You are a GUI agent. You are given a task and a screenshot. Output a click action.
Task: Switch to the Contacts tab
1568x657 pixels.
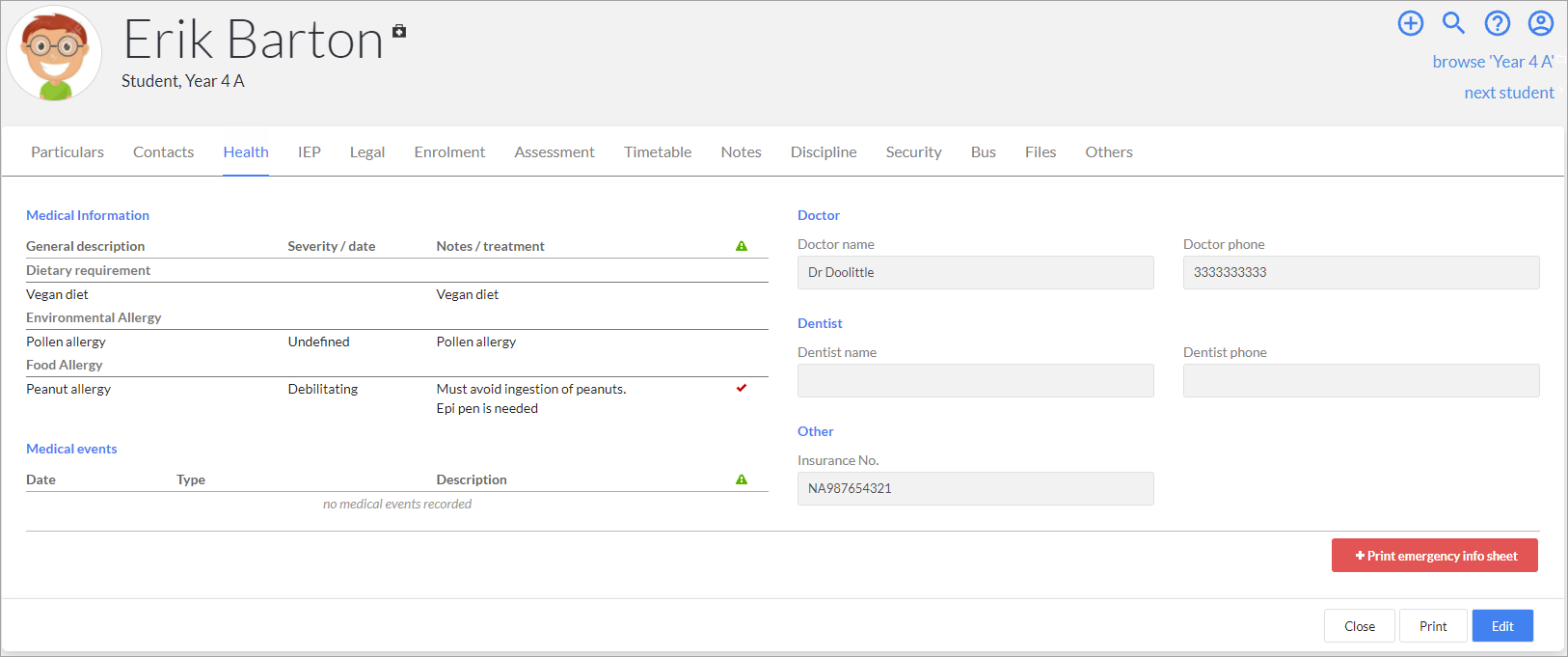(x=163, y=151)
